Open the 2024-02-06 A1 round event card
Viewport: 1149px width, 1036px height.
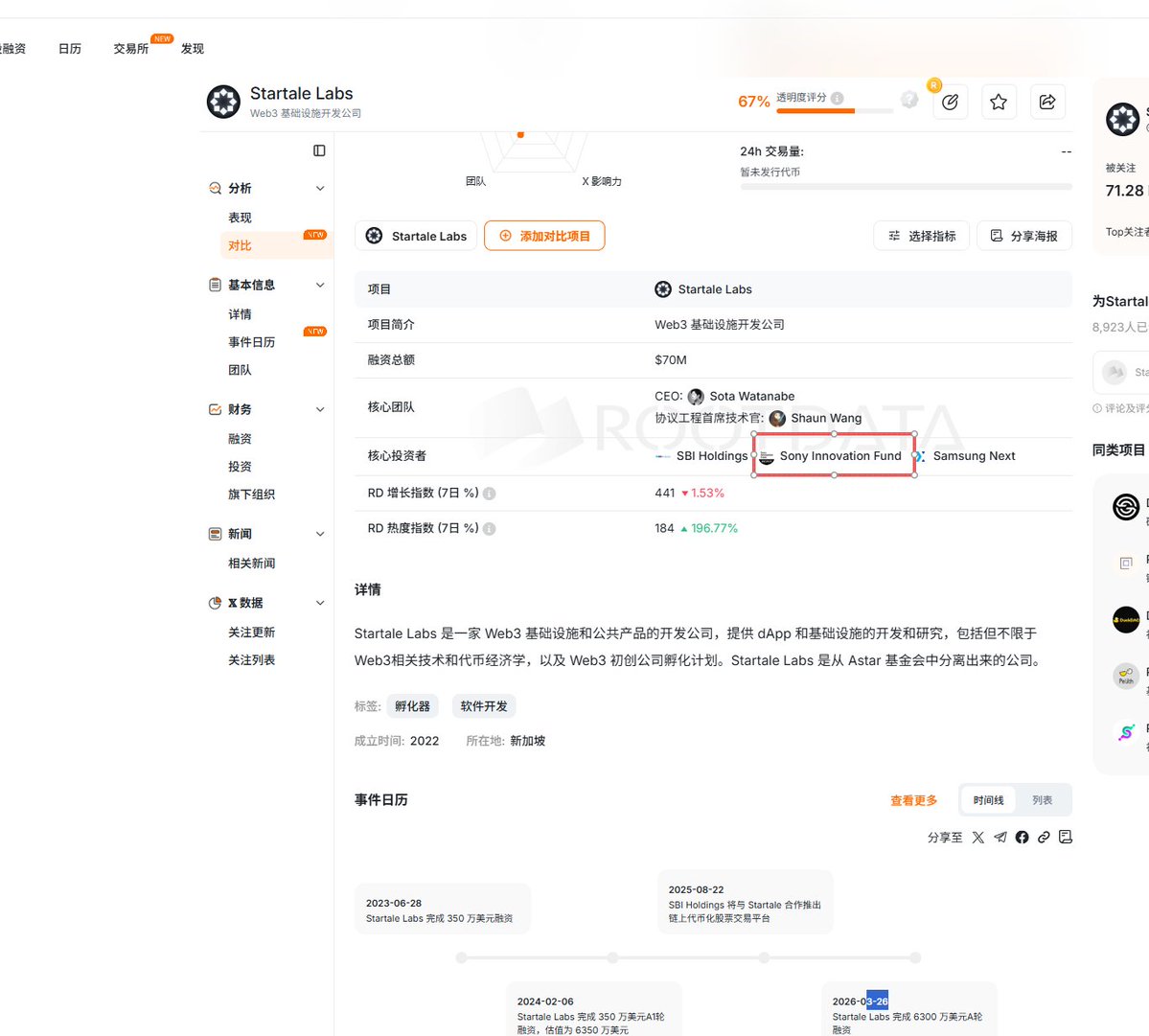pos(594,1011)
